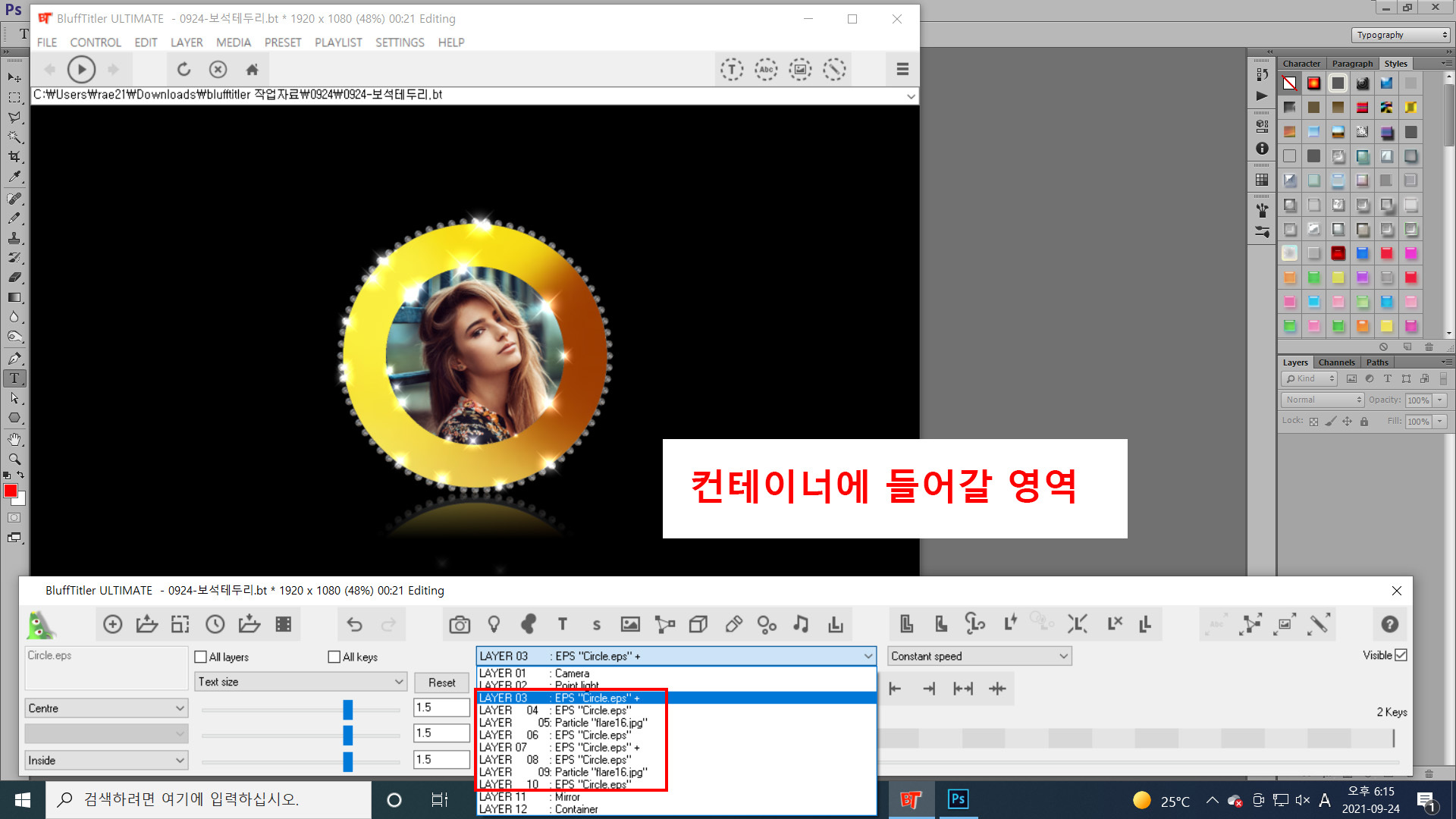Open the Text size property dropdown
The image size is (1456, 819).
[x=301, y=682]
